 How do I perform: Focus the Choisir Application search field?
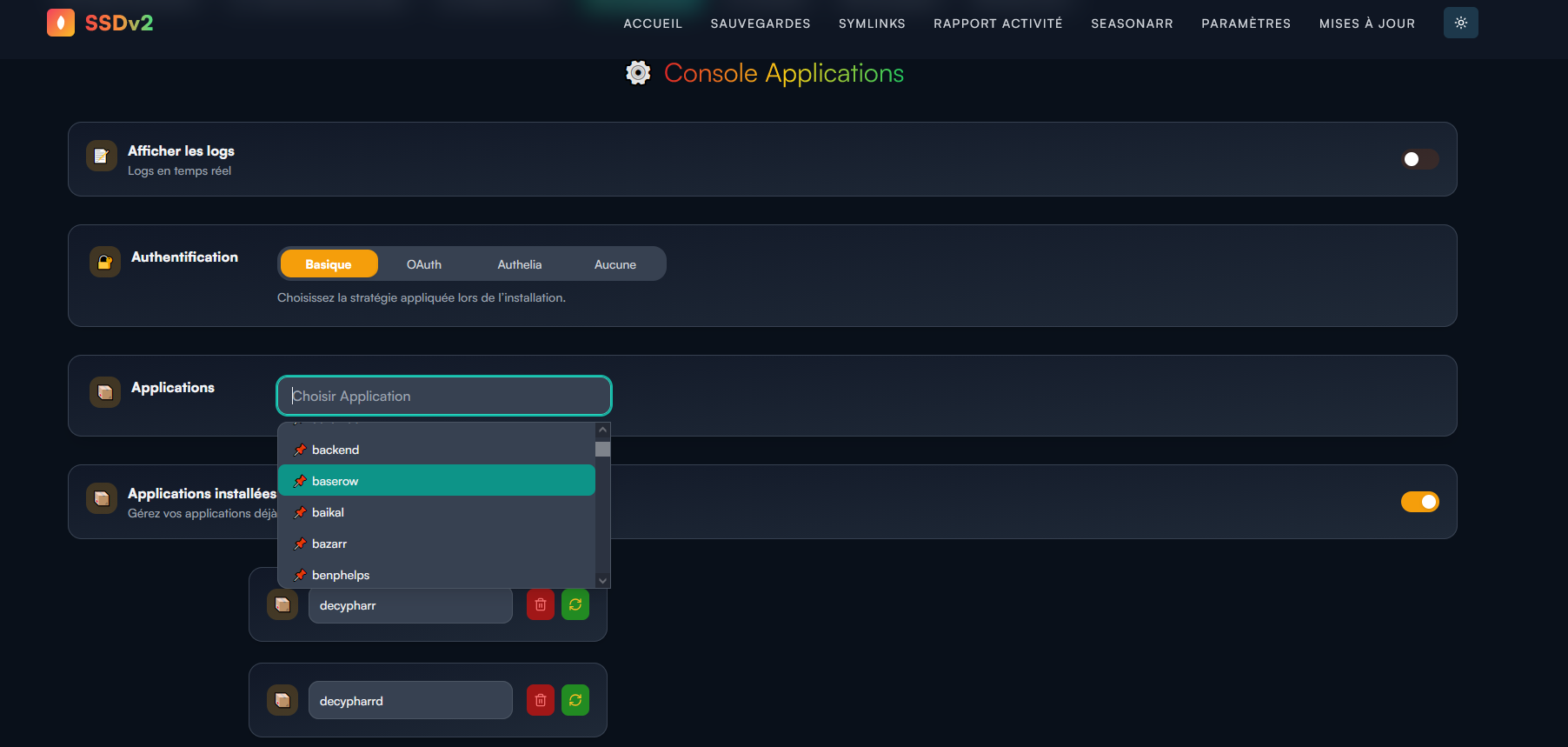[444, 396]
